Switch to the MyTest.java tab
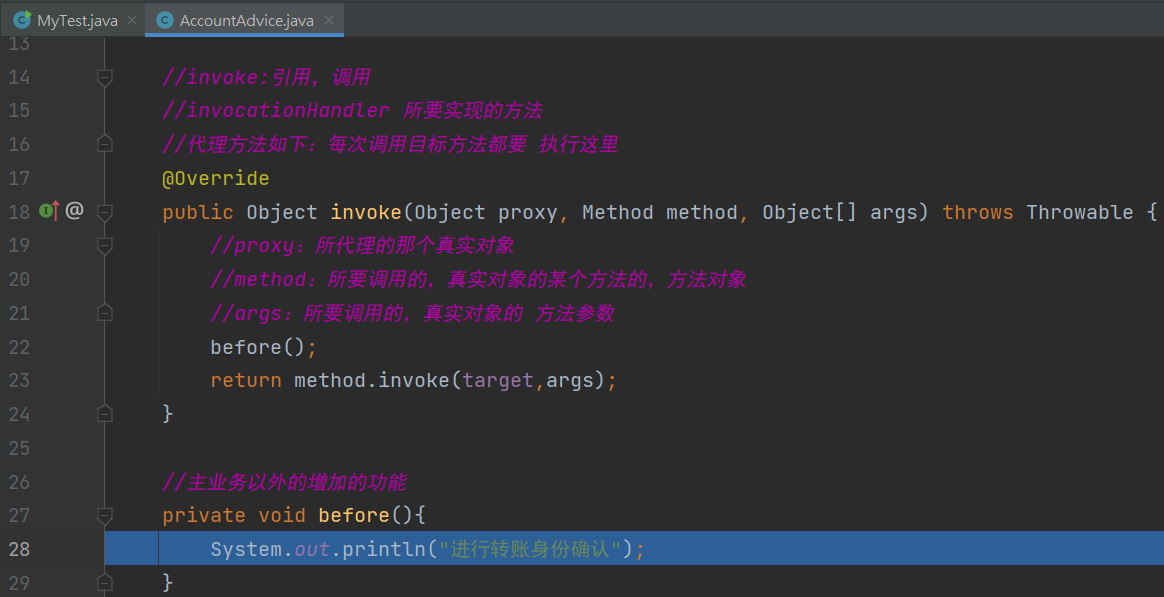The height and width of the screenshot is (597, 1164). click(x=76, y=20)
